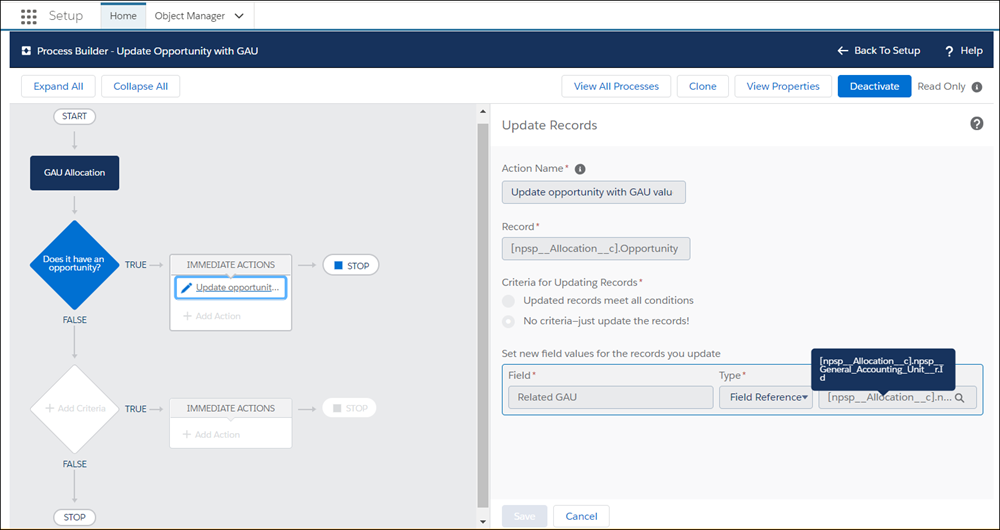Deactivate the process

click(x=874, y=86)
